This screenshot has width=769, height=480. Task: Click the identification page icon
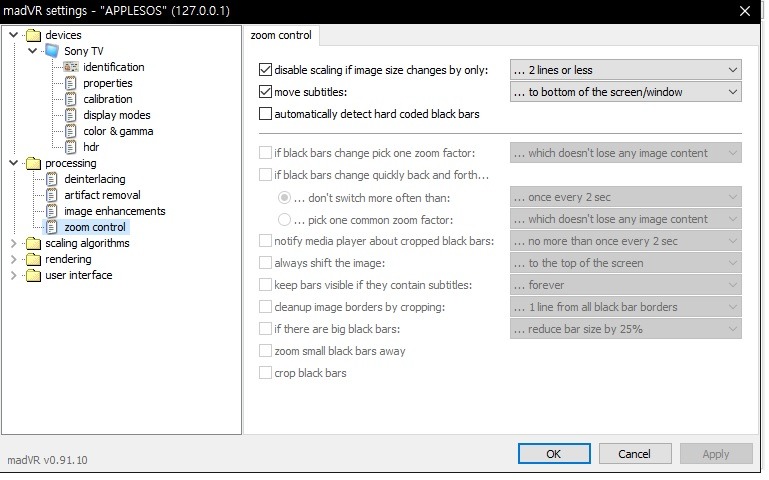[x=70, y=67]
